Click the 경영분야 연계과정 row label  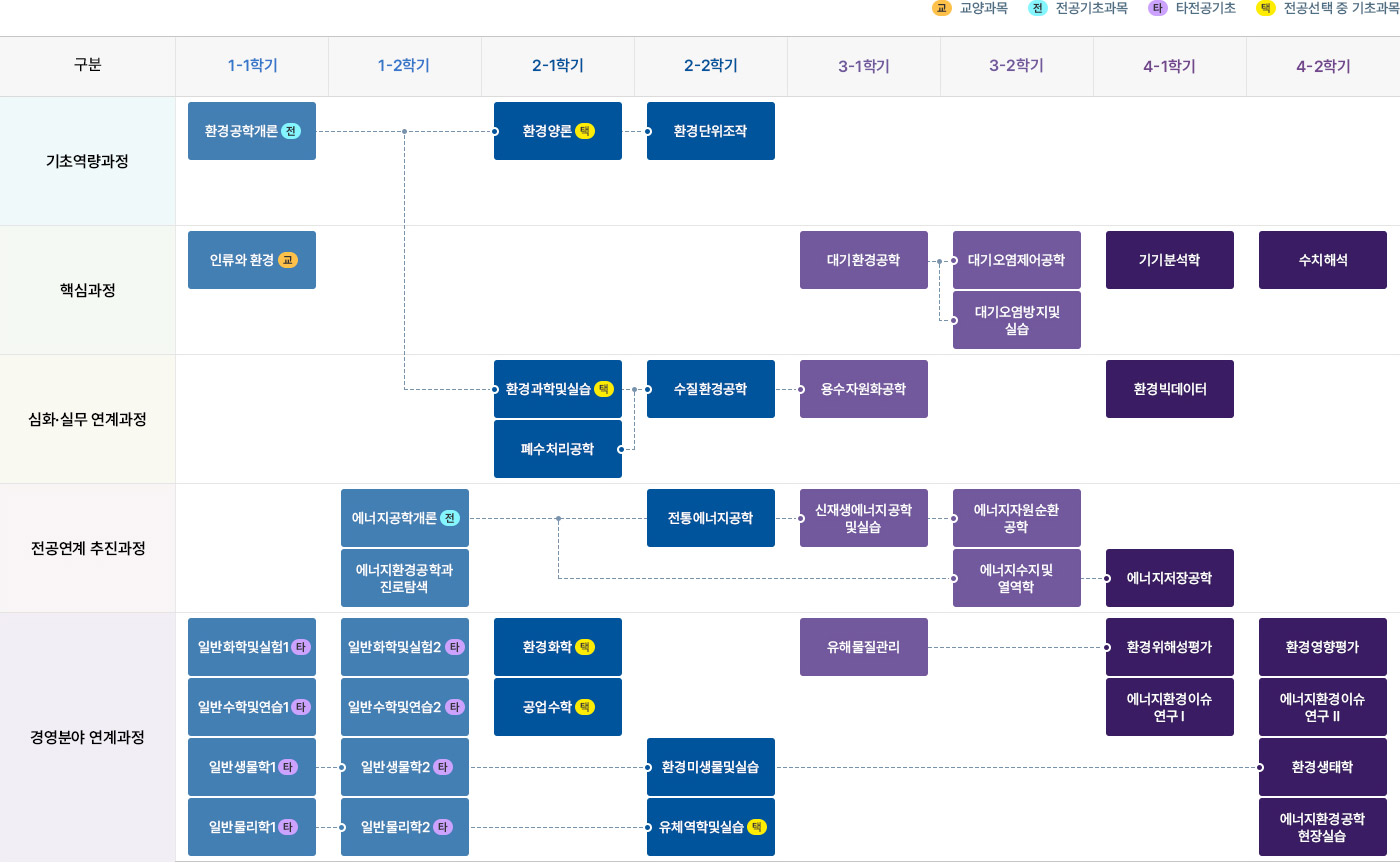87,737
